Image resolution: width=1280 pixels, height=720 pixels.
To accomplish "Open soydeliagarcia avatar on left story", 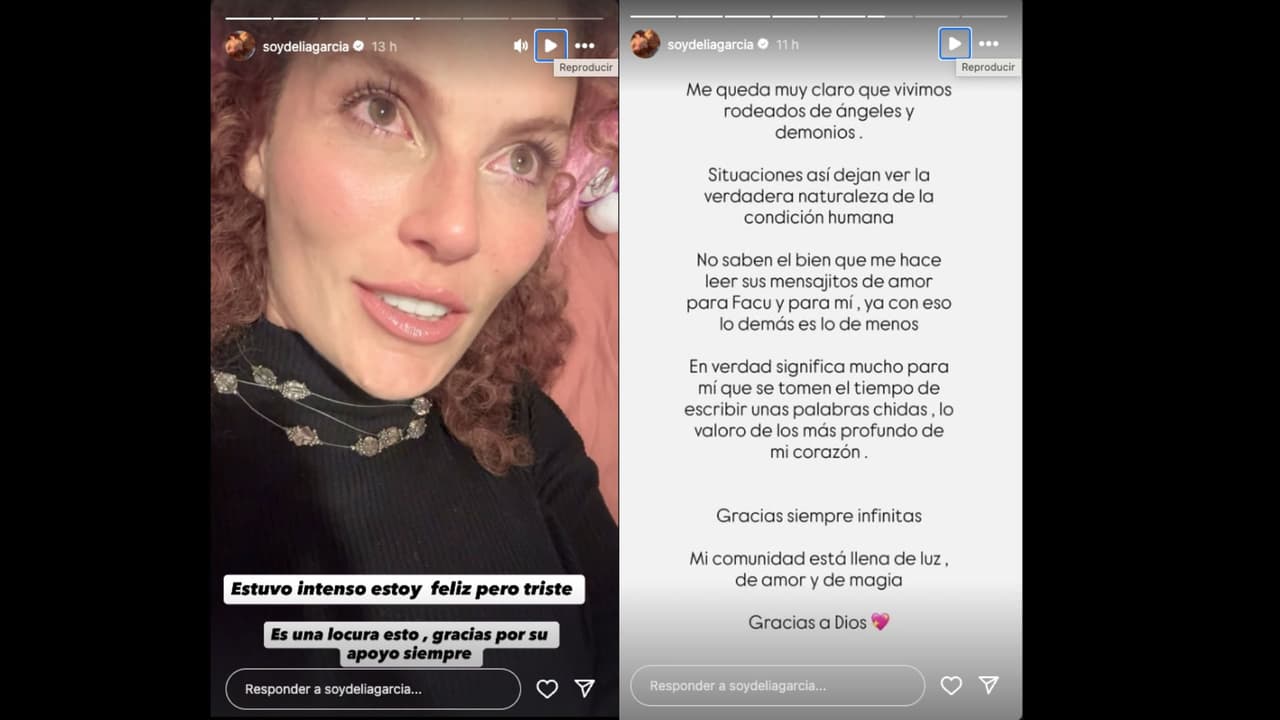I will pyautogui.click(x=240, y=46).
